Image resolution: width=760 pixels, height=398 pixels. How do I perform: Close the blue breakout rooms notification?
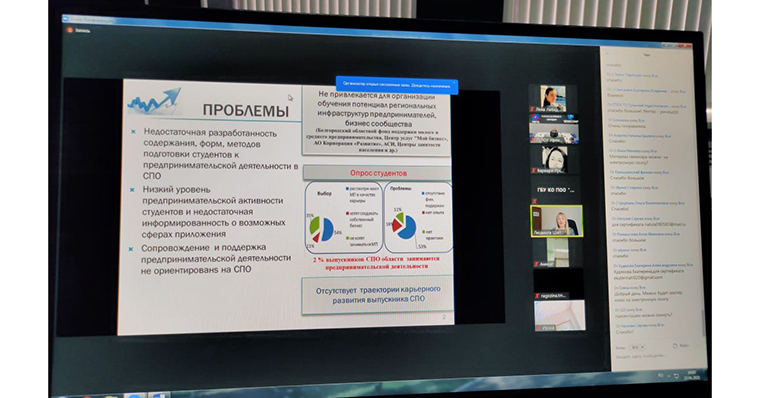(454, 83)
